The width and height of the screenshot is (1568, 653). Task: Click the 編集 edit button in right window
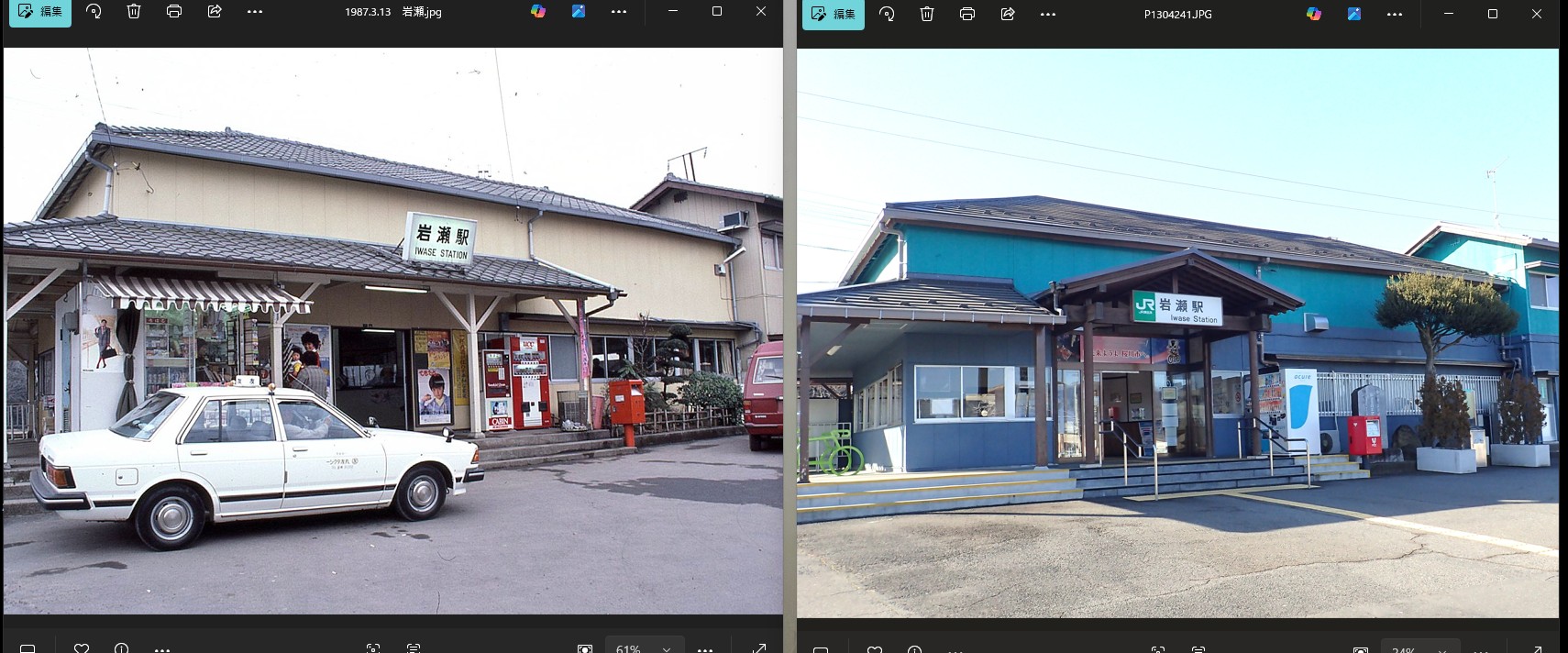pos(833,14)
